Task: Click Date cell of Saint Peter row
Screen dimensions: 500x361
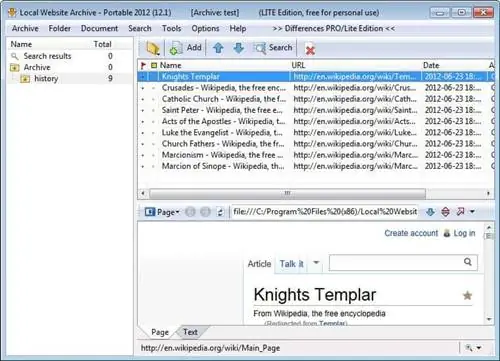Action: point(453,110)
